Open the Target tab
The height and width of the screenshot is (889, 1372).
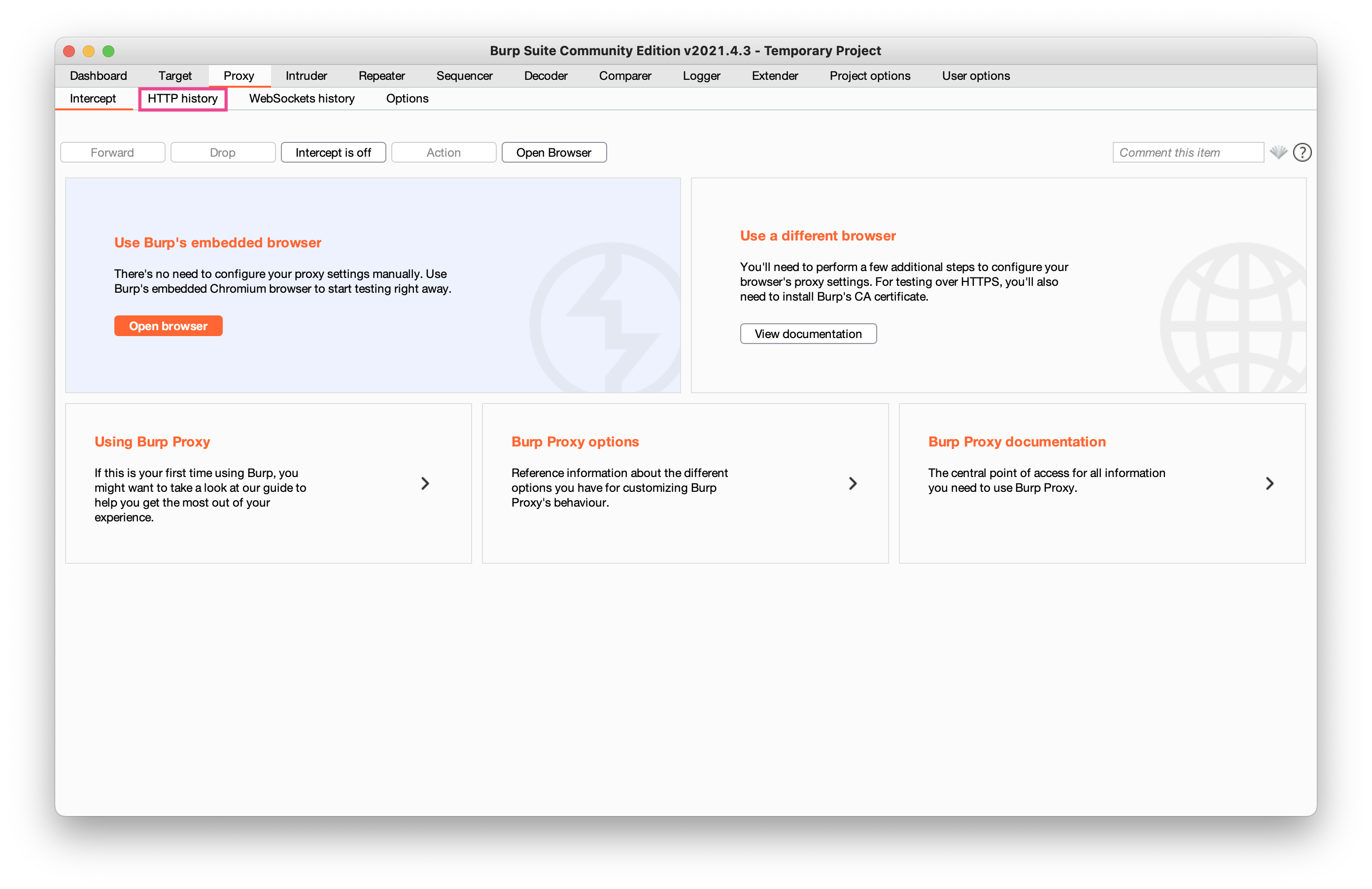[x=174, y=75]
